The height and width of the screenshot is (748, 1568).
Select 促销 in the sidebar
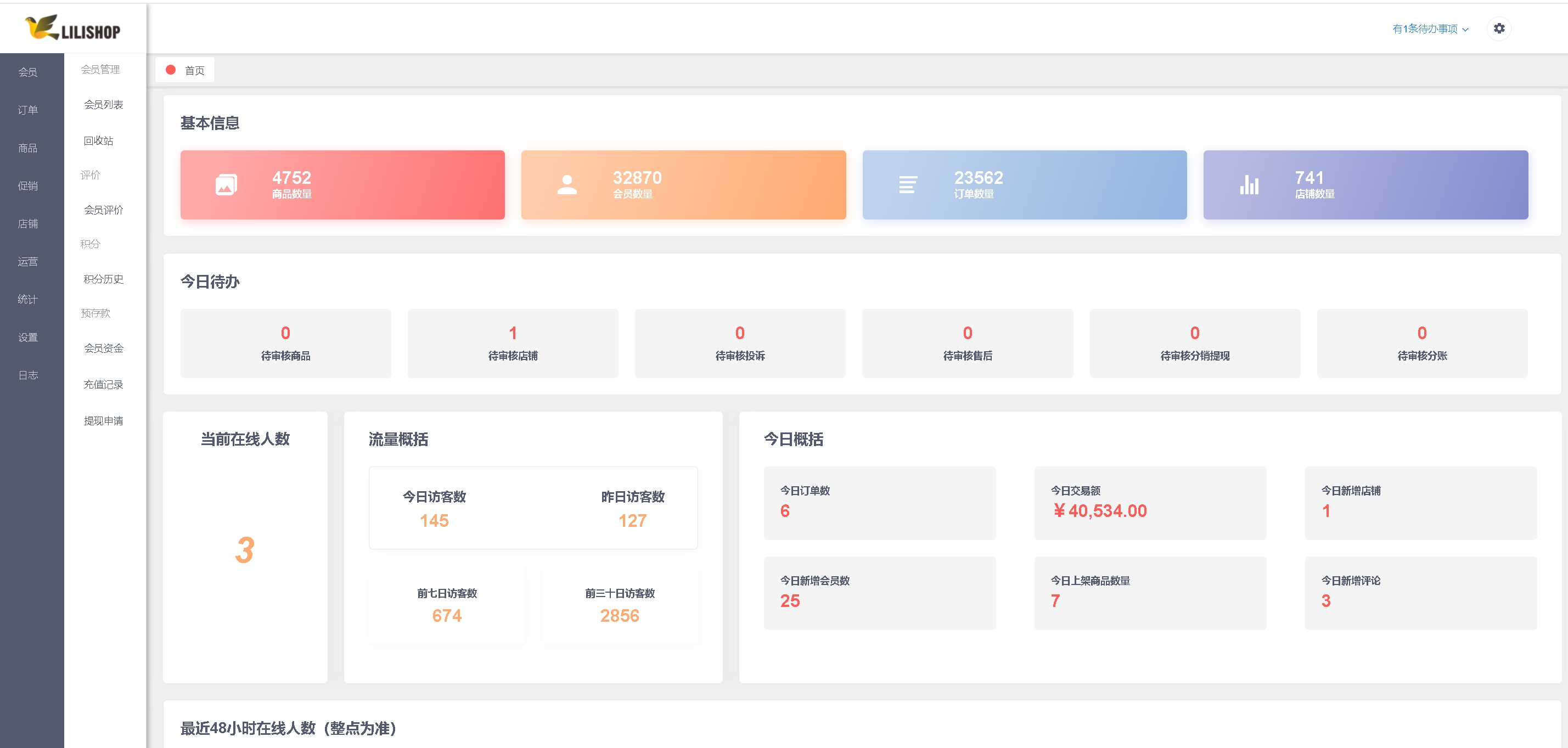tap(28, 186)
